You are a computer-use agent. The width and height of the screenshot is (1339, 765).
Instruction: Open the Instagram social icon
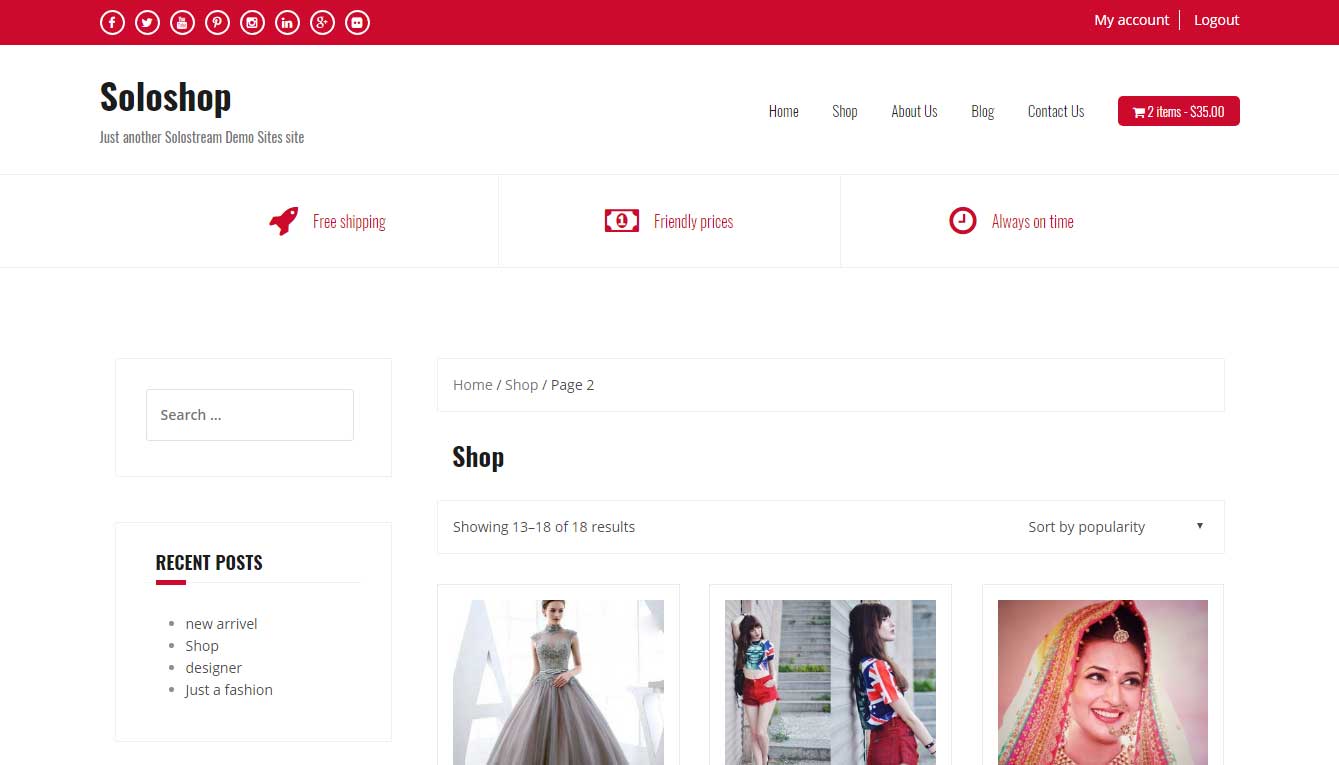[x=252, y=22]
